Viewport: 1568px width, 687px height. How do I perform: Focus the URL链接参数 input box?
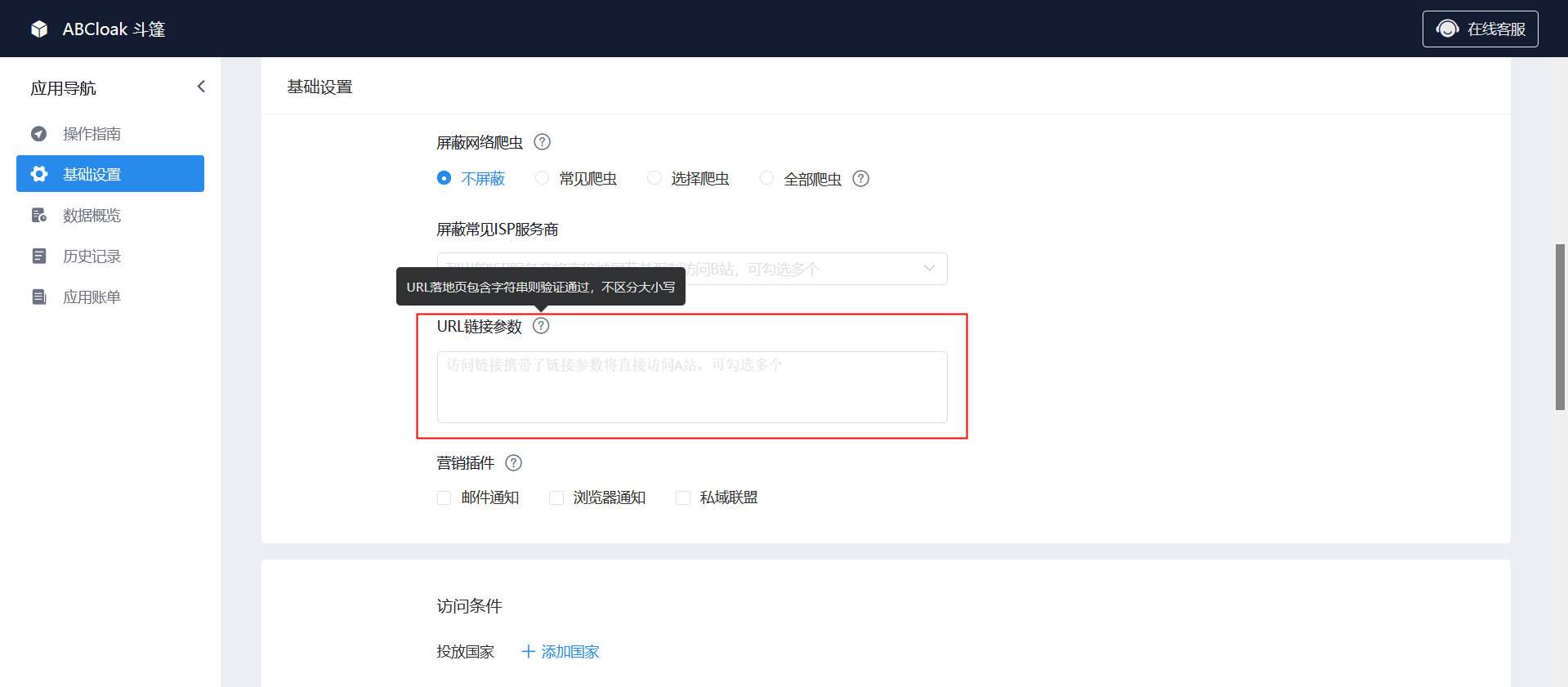tap(692, 386)
